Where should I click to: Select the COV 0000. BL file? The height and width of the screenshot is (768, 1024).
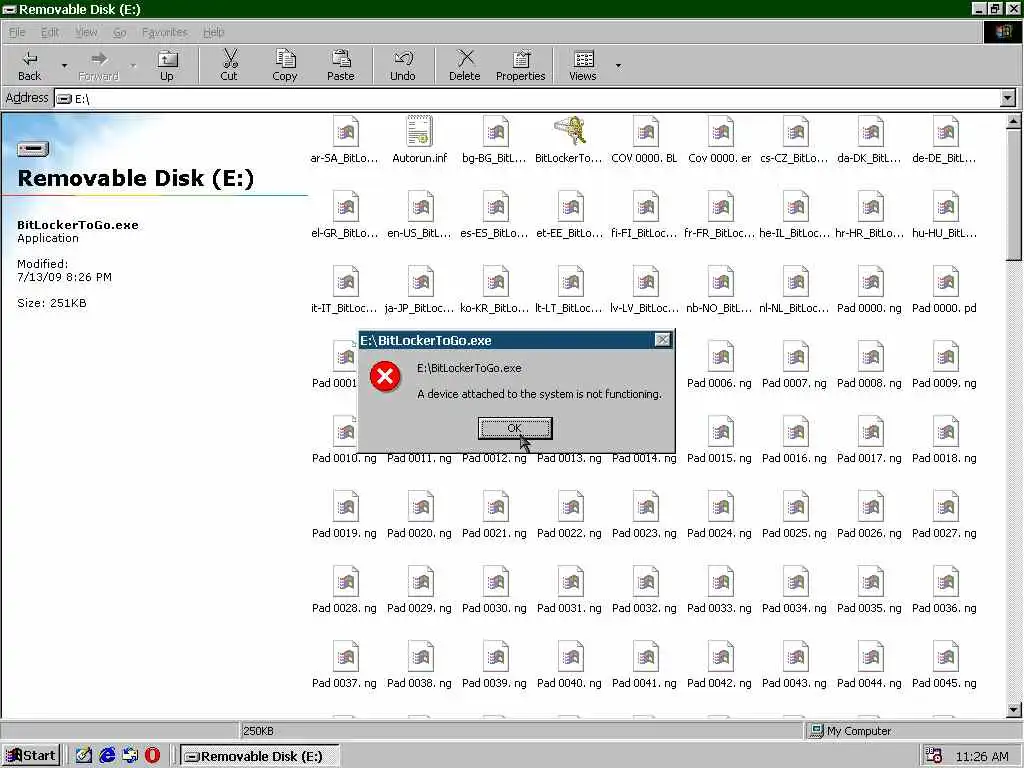pyautogui.click(x=645, y=139)
